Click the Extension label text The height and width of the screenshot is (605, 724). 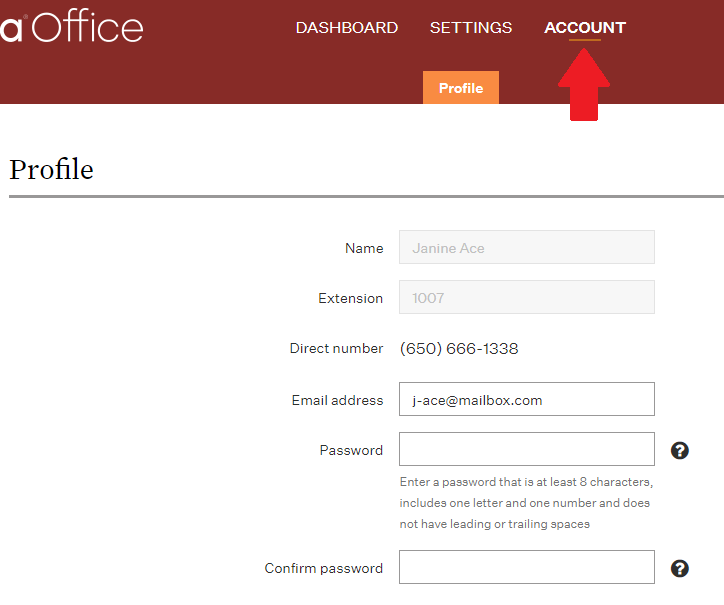[x=350, y=298]
